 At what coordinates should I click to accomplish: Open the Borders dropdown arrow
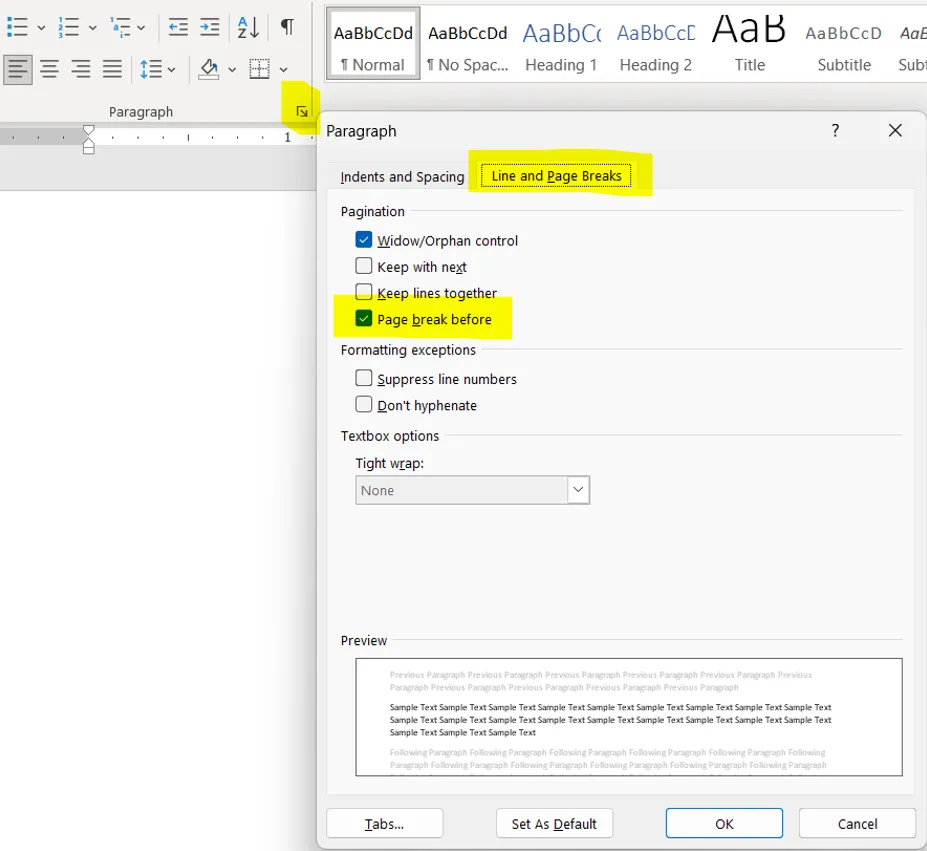[283, 69]
